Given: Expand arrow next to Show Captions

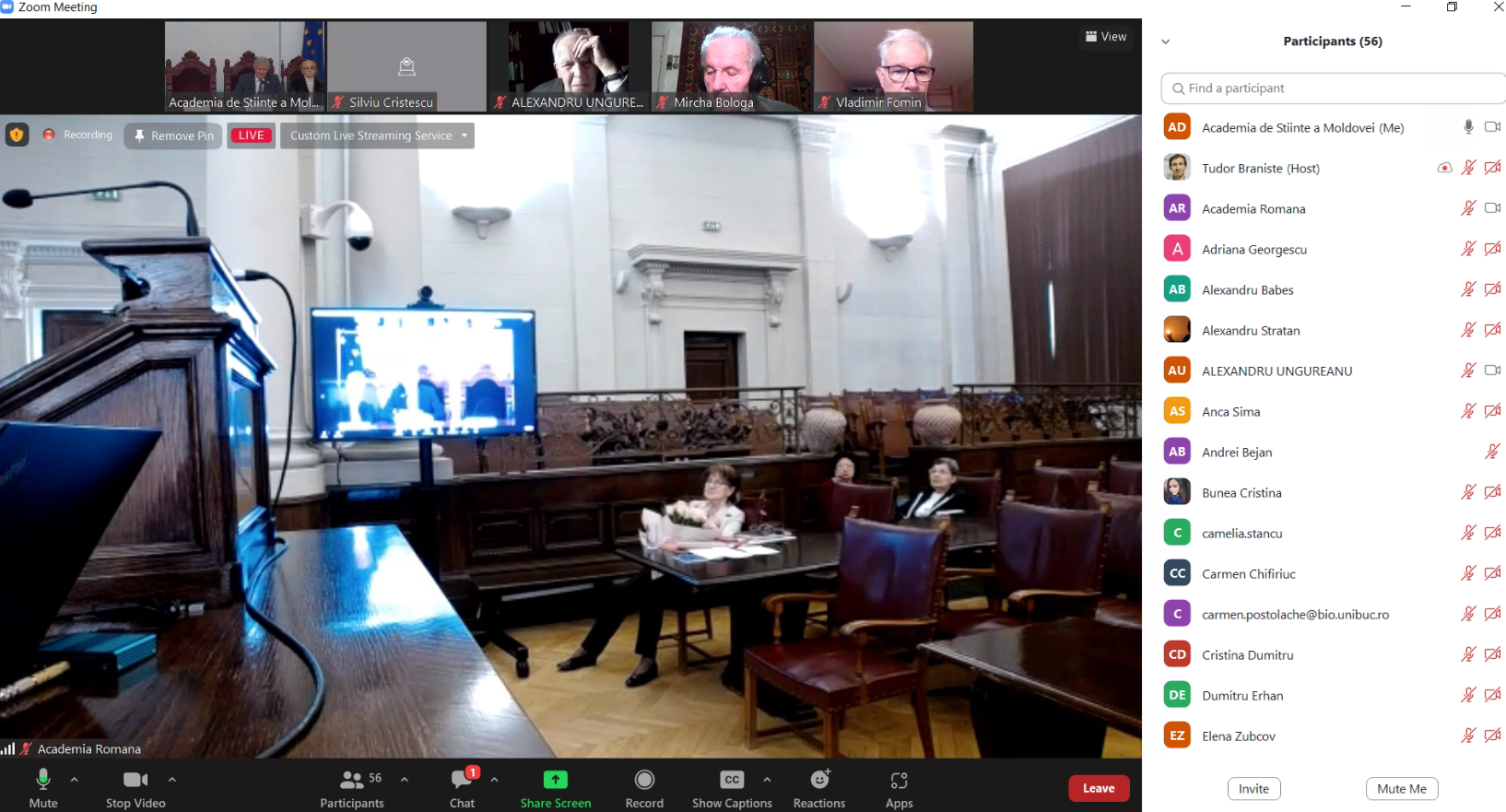Looking at the screenshot, I should pos(767,780).
